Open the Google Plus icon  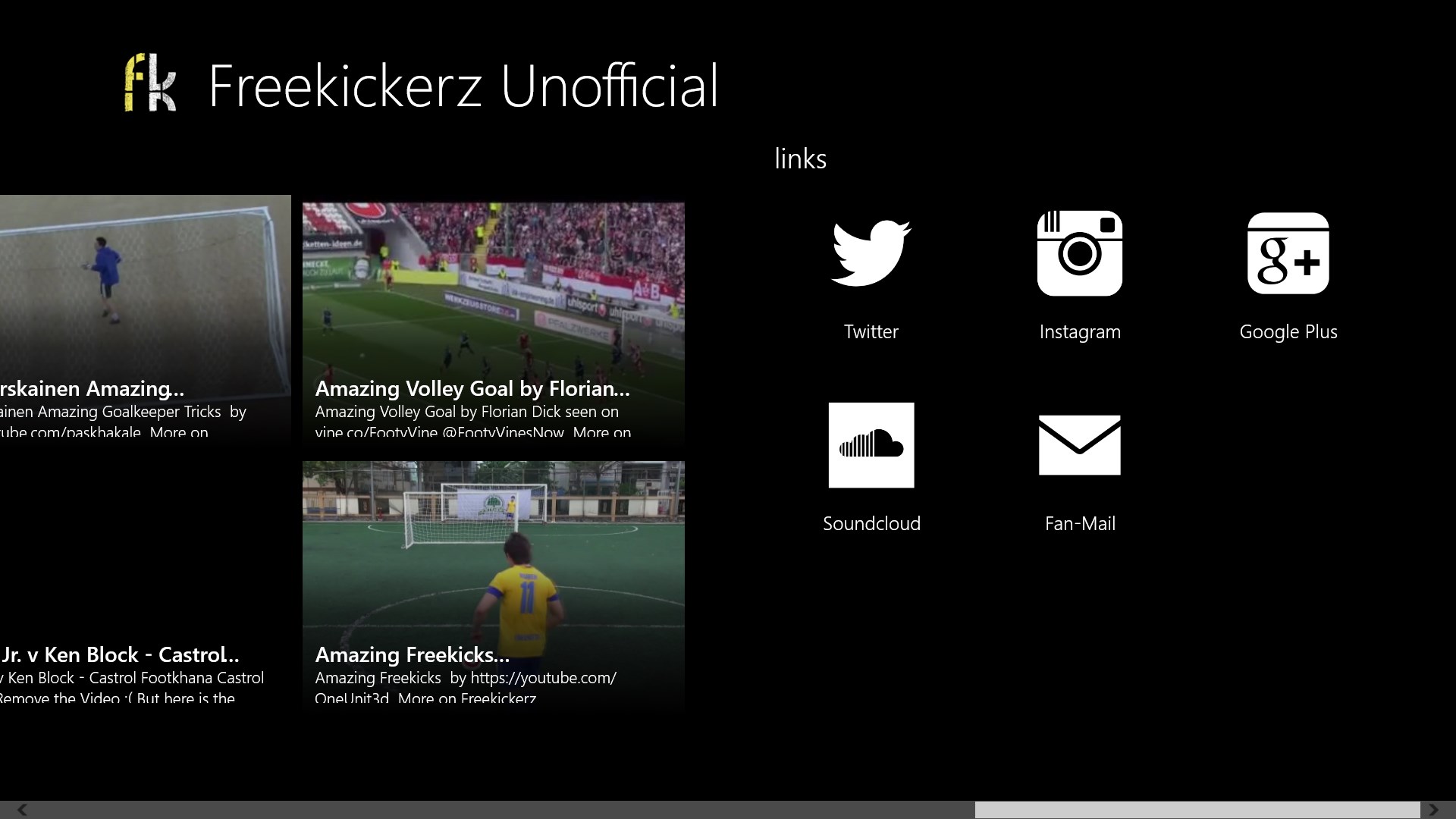[x=1288, y=253]
